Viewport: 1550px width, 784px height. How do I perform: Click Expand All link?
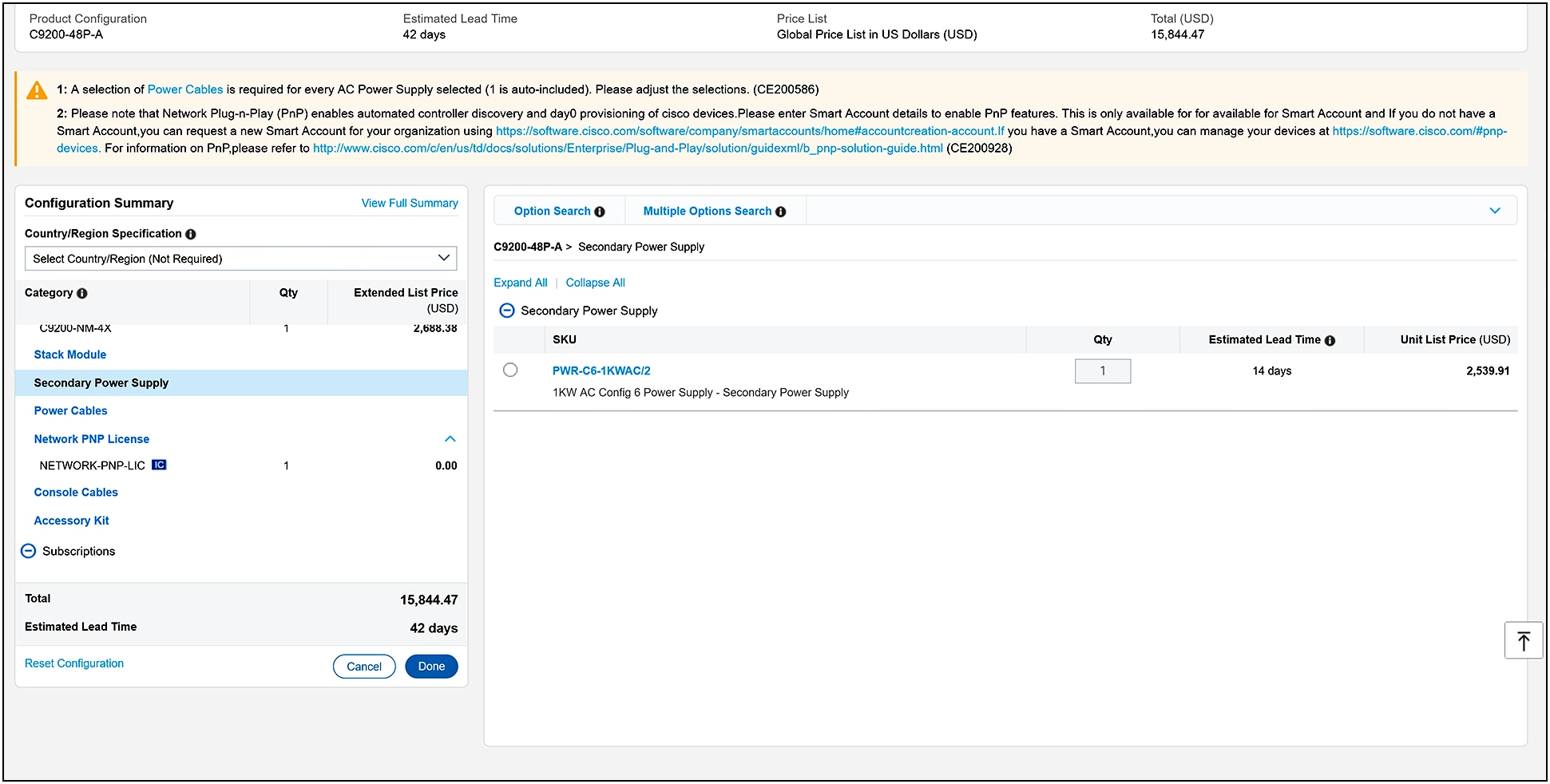coord(521,283)
